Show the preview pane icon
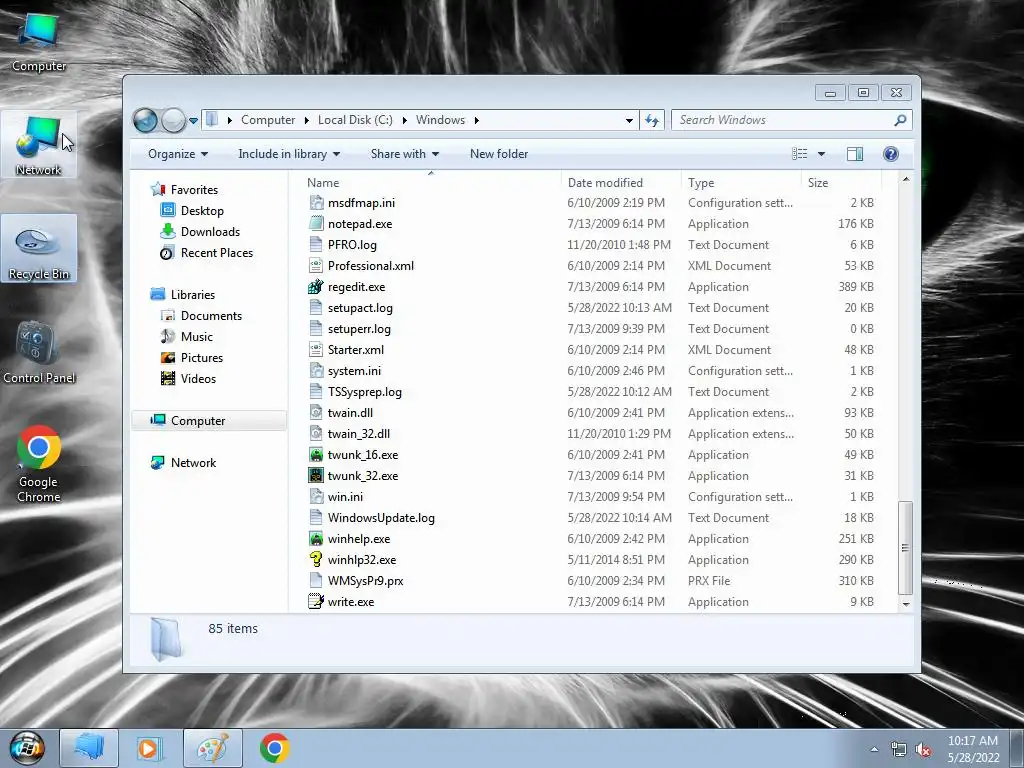Image resolution: width=1024 pixels, height=768 pixels. coord(855,154)
